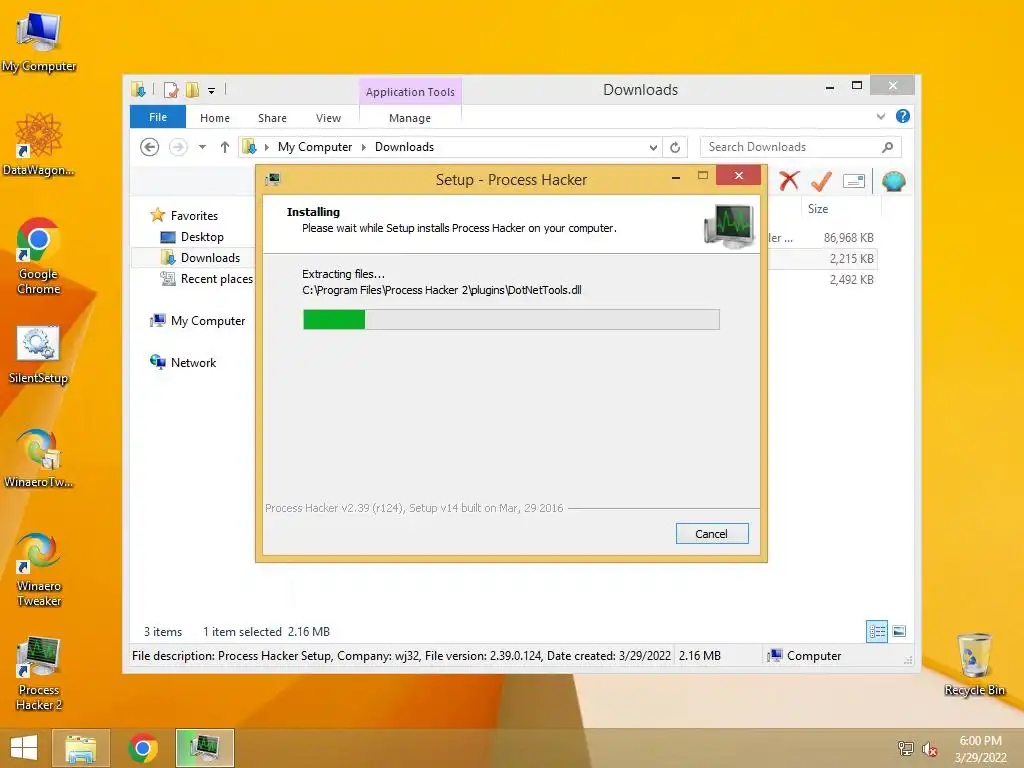Screen dimensions: 1024x768
Task: Expand the My Computer breadcrumb arrow
Action: tap(364, 147)
